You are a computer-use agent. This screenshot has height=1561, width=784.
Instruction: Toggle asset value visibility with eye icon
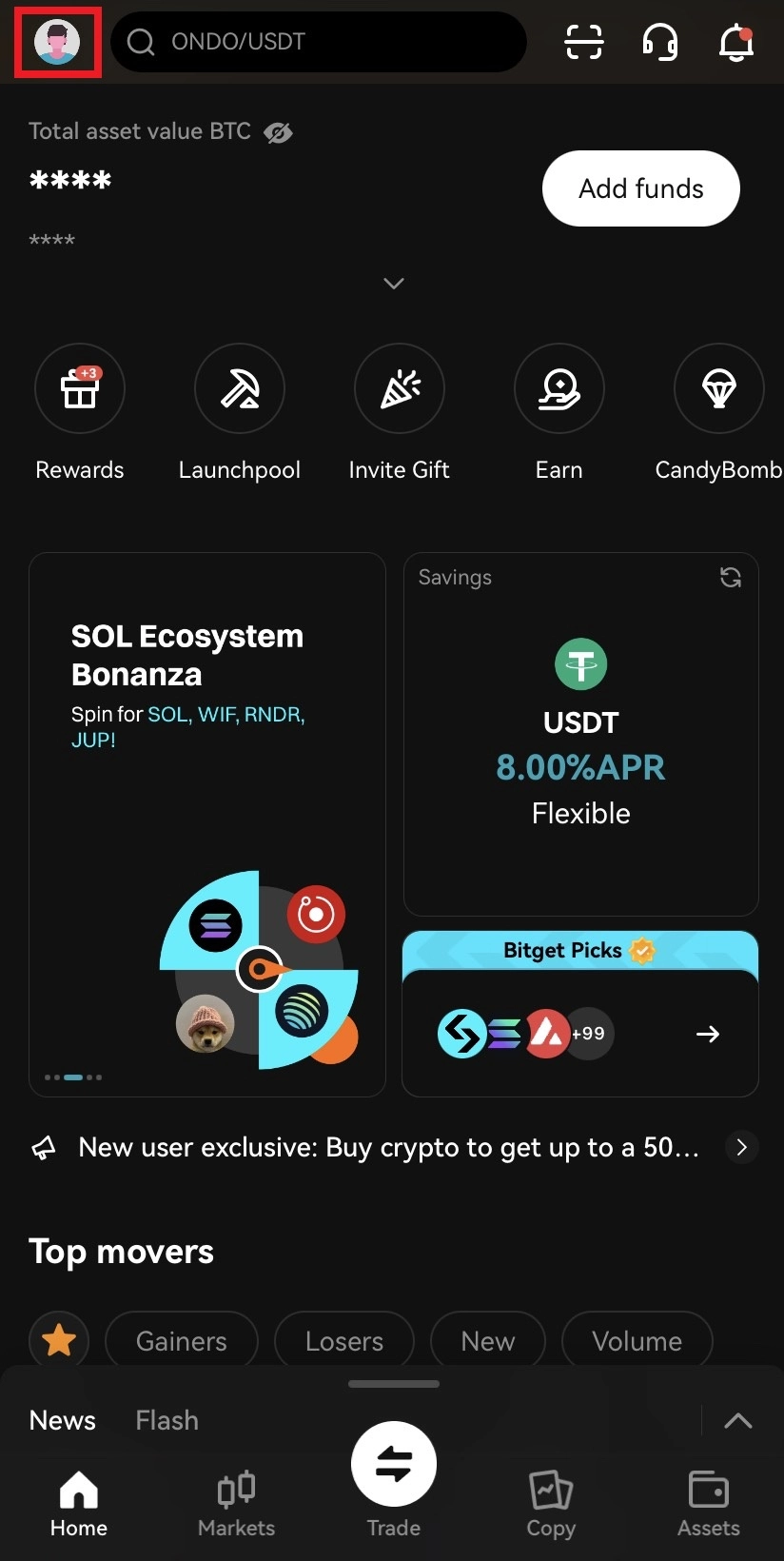[278, 132]
